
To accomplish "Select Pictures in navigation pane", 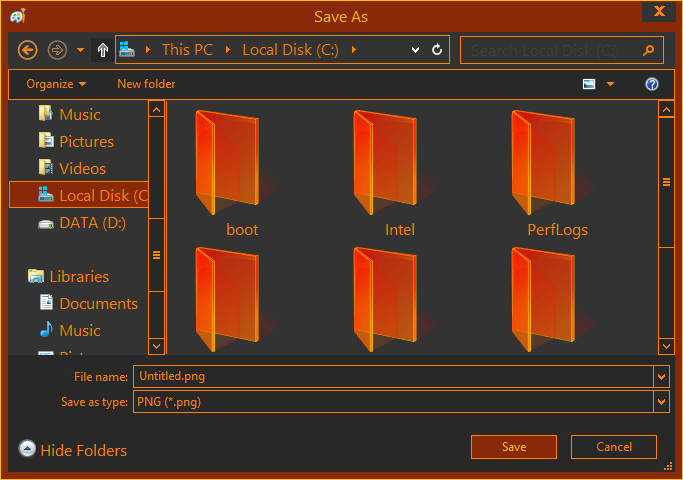I will pyautogui.click(x=86, y=142).
